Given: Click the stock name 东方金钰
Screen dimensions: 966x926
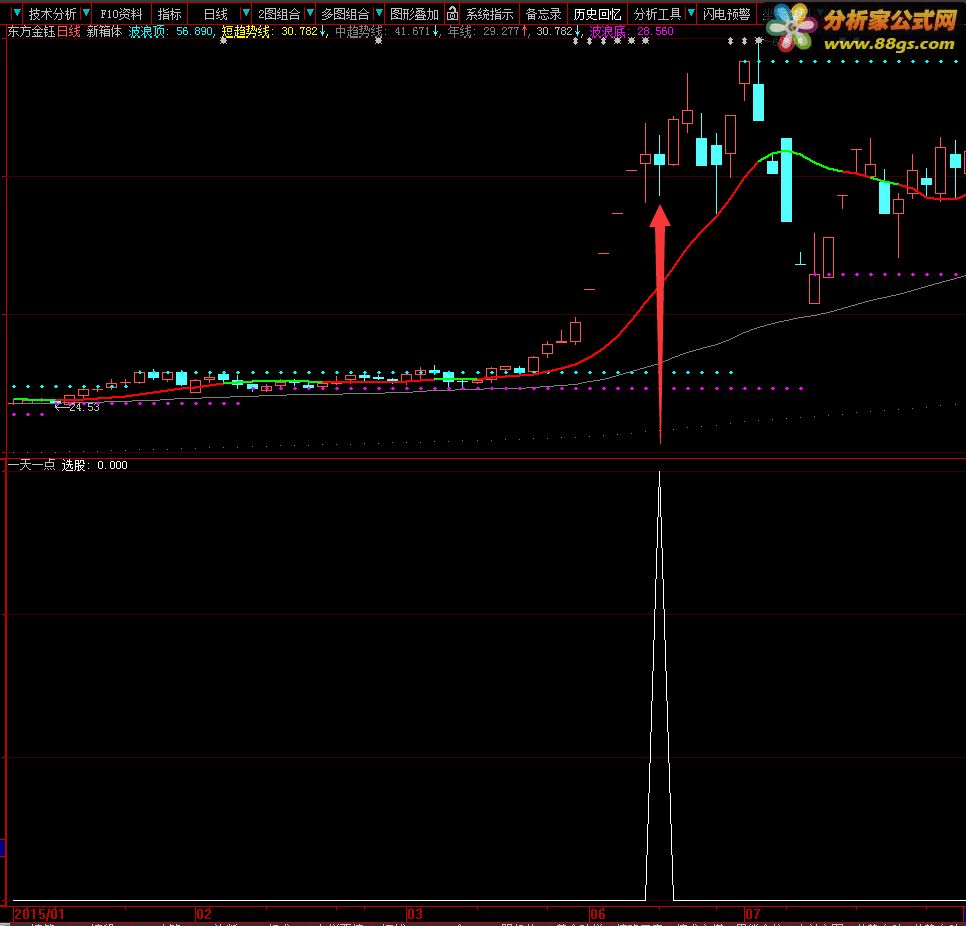Looking at the screenshot, I should pos(31,31).
